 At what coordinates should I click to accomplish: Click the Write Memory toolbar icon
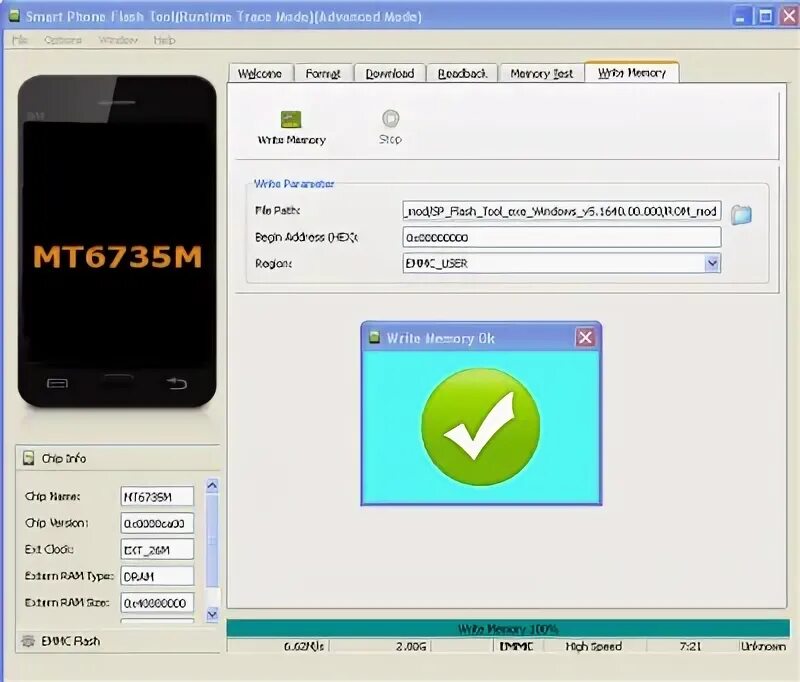291,119
